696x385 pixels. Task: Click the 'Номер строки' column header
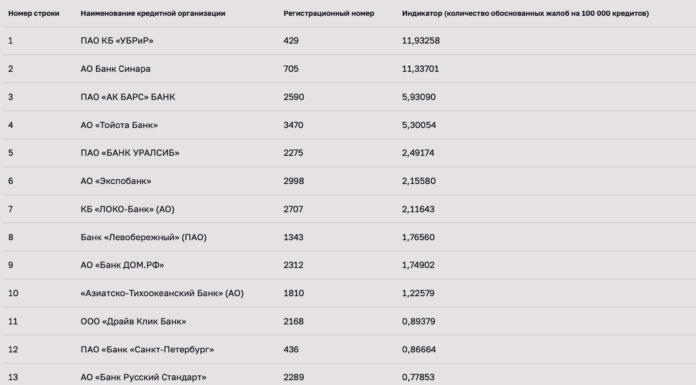pos(34,13)
